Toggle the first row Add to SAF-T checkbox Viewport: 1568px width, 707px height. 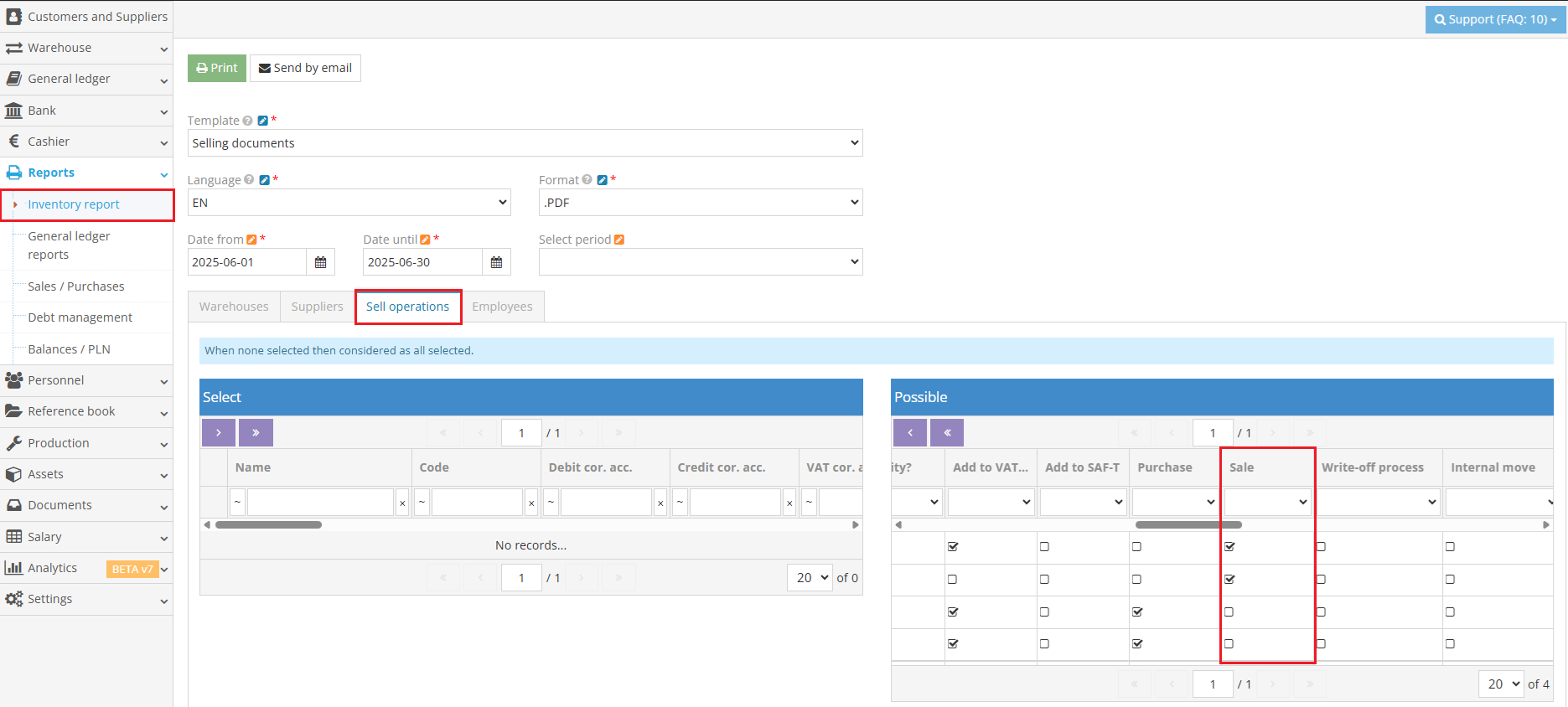(1044, 547)
